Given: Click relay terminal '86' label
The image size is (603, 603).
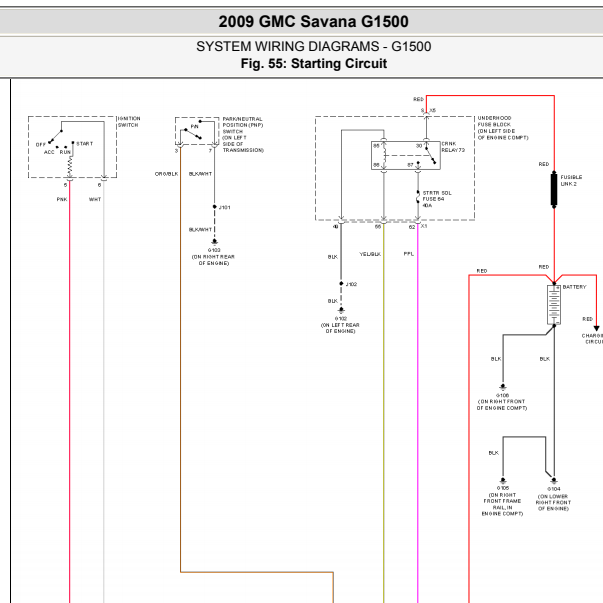Looking at the screenshot, I should pos(376,165).
